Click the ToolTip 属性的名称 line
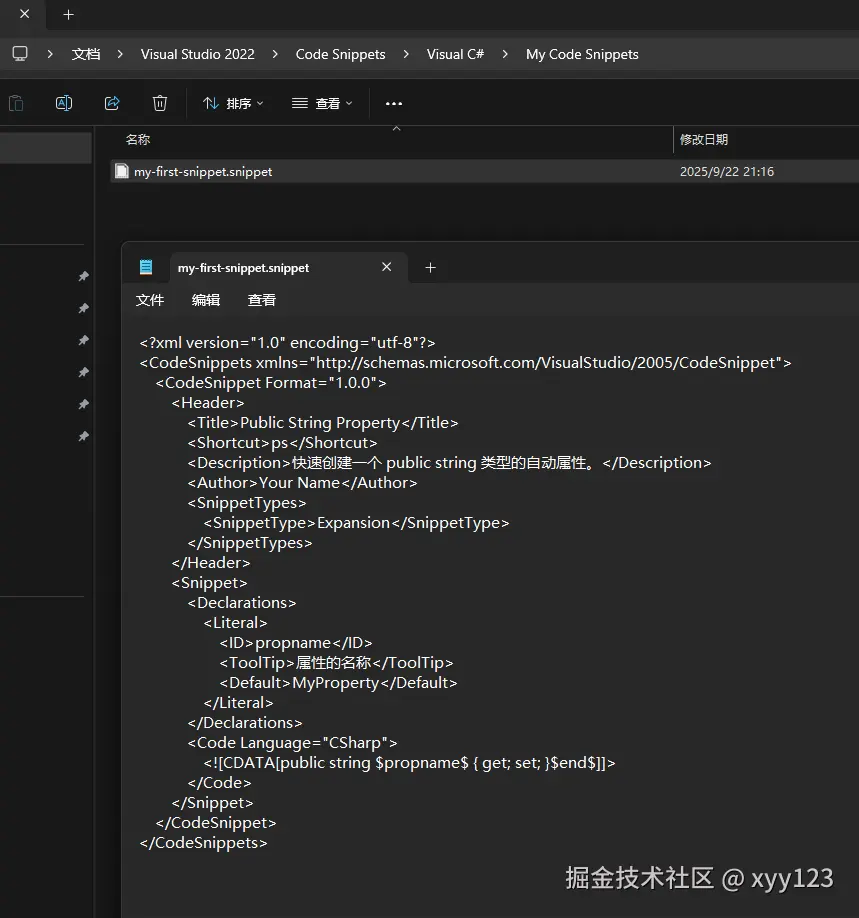 tap(336, 663)
